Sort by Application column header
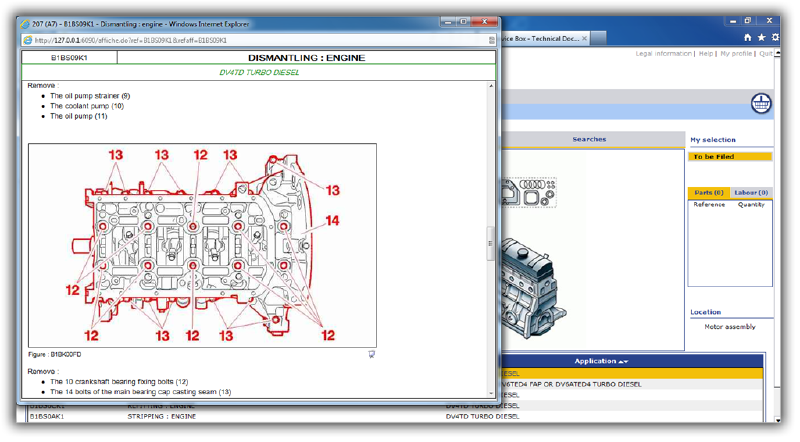The height and width of the screenshot is (442, 800). pyautogui.click(x=601, y=361)
